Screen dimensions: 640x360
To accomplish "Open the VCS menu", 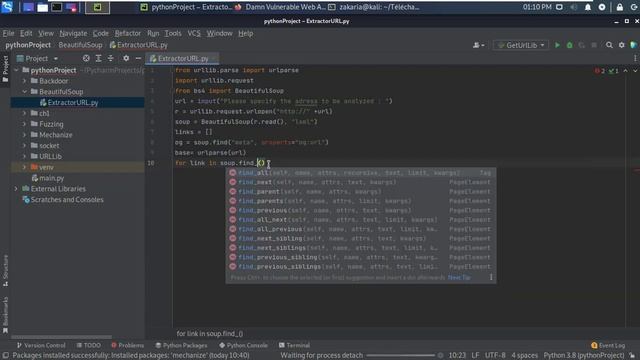I will 194,33.
